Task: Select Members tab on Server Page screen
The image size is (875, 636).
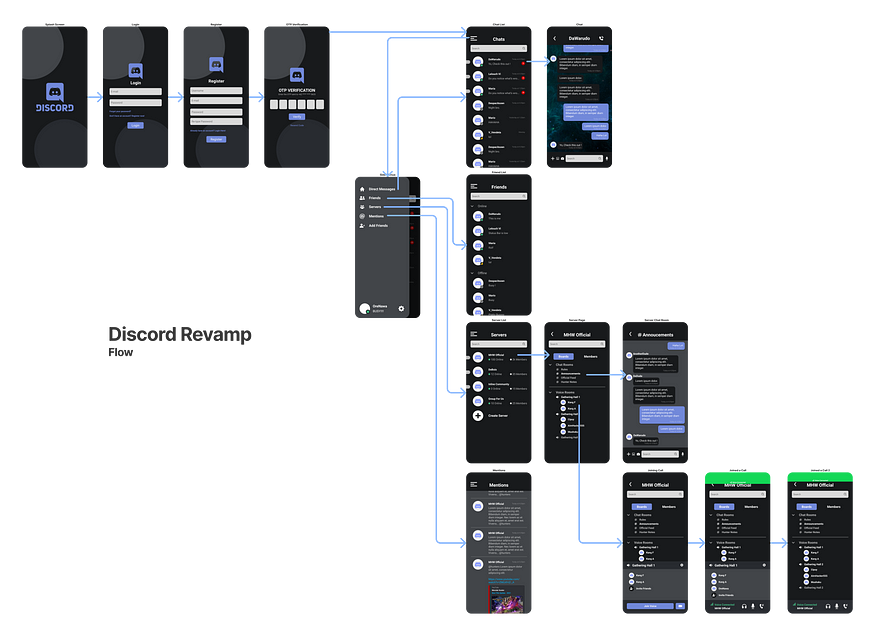Action: point(590,356)
